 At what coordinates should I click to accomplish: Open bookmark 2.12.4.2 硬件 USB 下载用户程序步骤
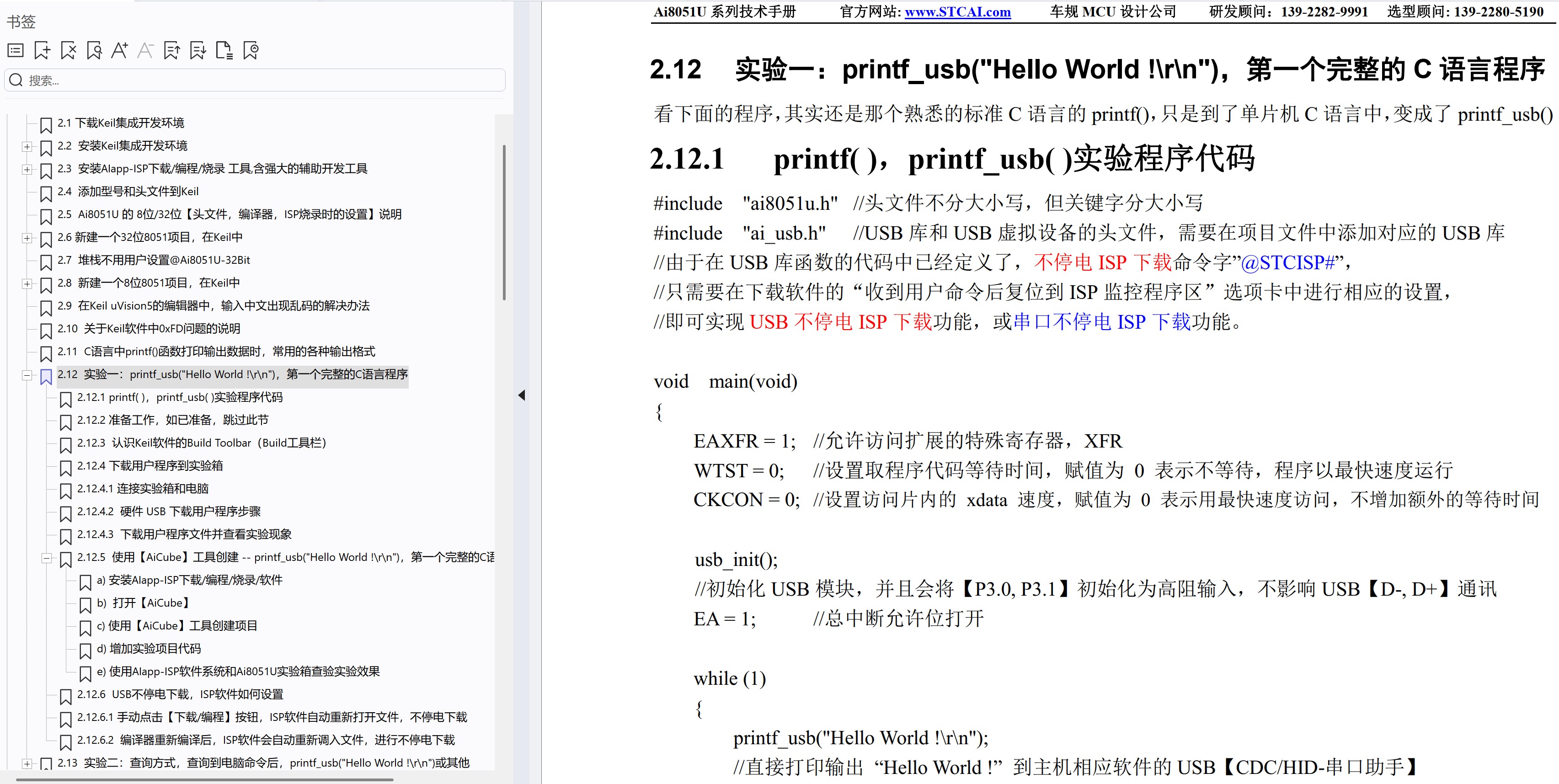point(169,511)
